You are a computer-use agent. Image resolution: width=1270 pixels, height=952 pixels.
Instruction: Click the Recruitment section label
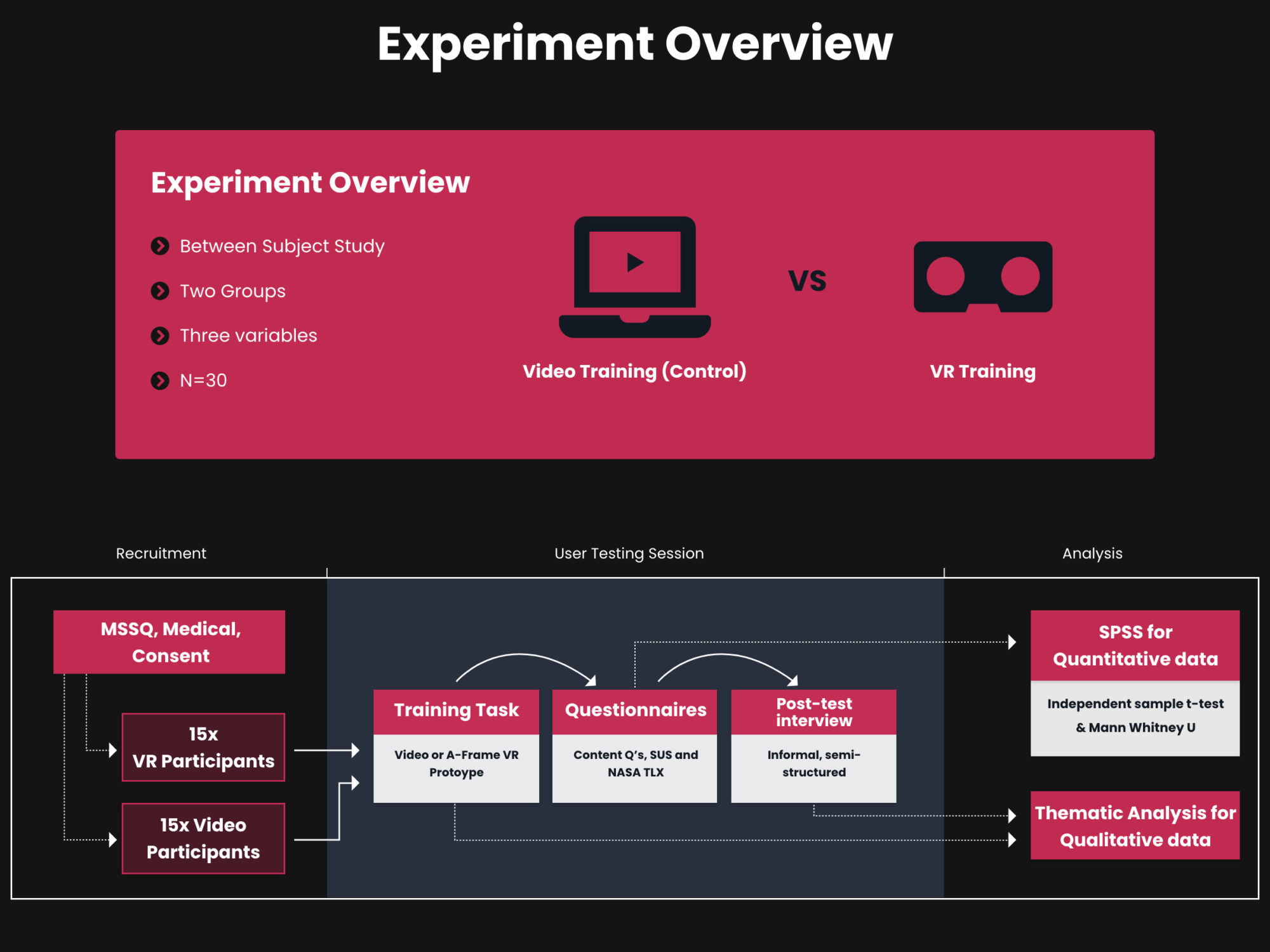coord(161,553)
